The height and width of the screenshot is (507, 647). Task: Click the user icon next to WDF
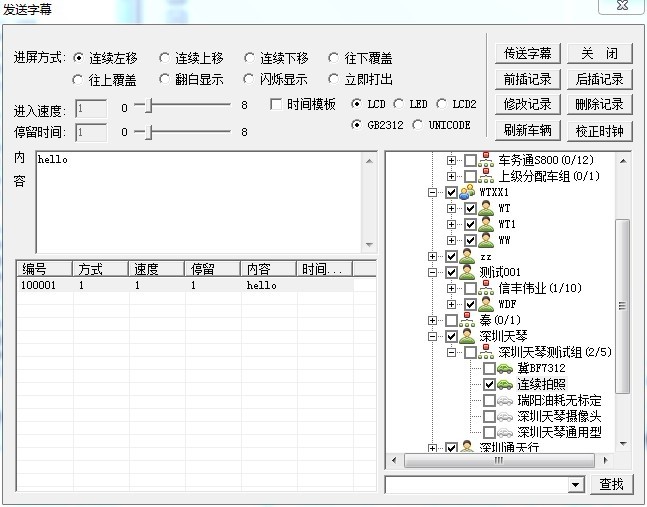click(486, 304)
